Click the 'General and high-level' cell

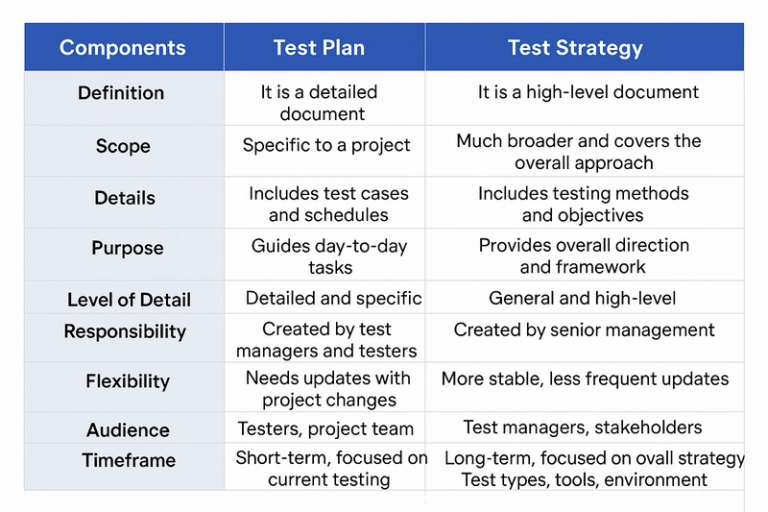click(x=582, y=298)
